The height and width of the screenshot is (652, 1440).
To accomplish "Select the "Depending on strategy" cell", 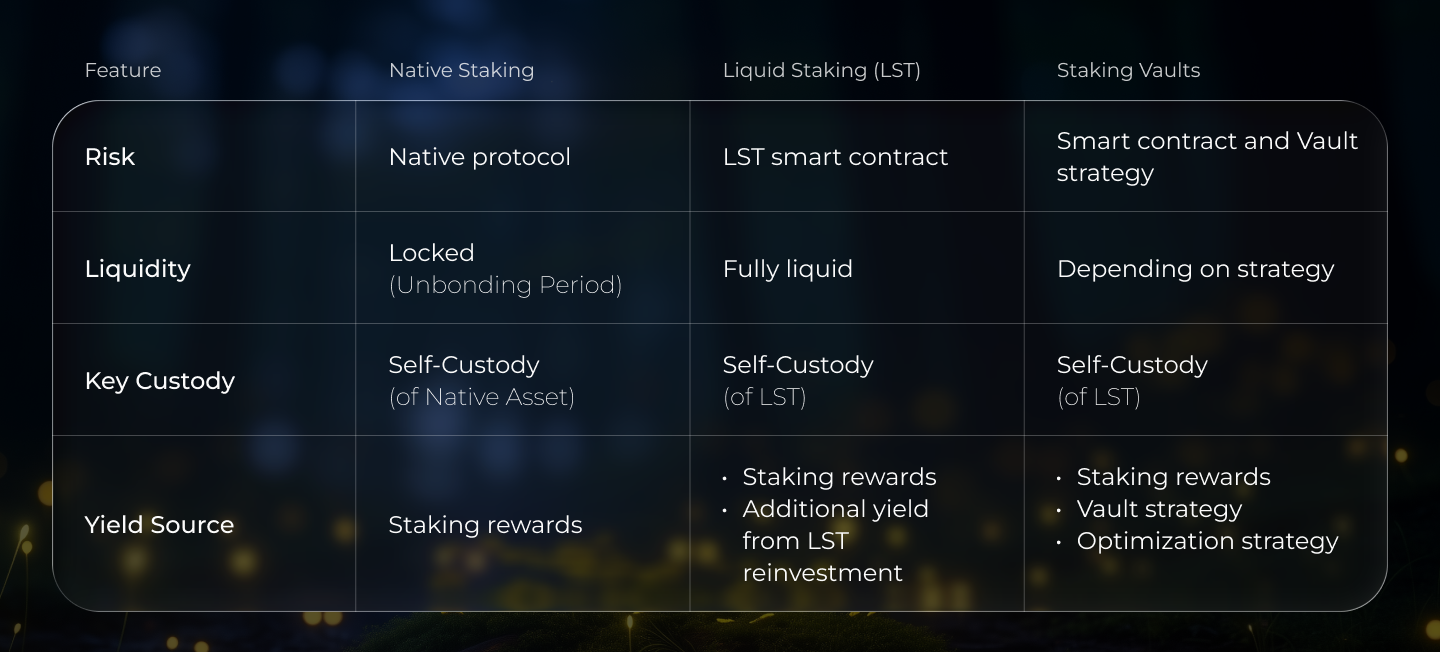I will coord(1195,269).
